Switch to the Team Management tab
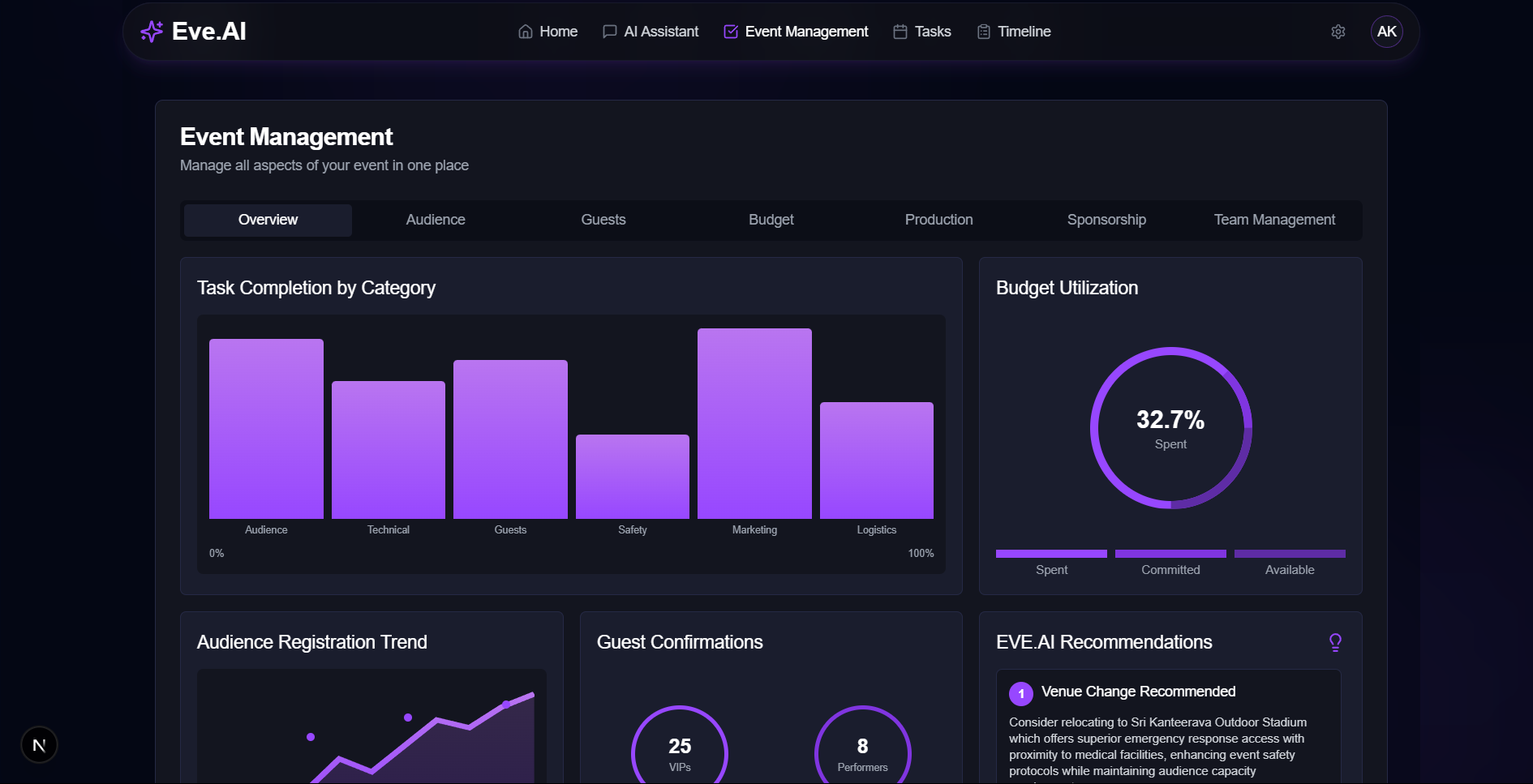This screenshot has height=784, width=1533. (x=1273, y=220)
